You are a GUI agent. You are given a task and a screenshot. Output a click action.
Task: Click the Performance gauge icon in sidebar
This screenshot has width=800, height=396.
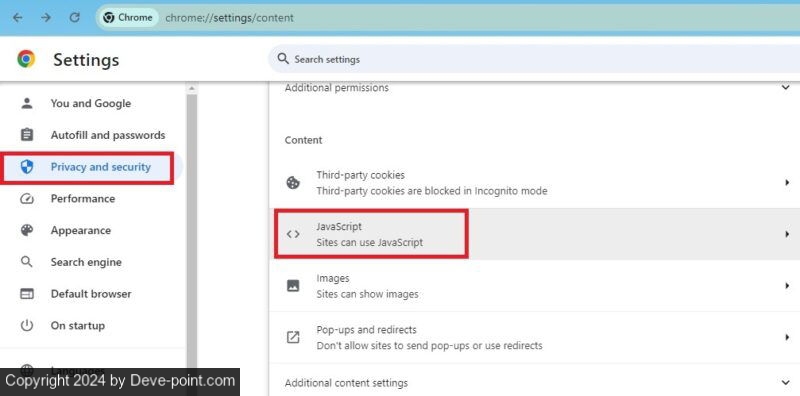pos(27,199)
